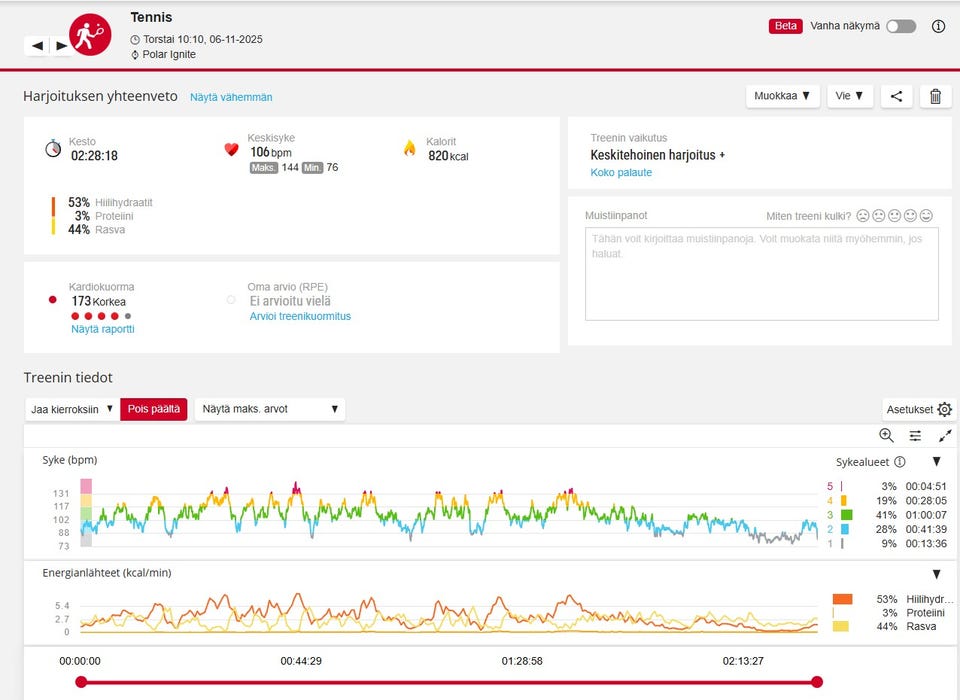Click the right handle of timeline slider
Image resolution: width=960 pixels, height=700 pixels.
pos(817,682)
